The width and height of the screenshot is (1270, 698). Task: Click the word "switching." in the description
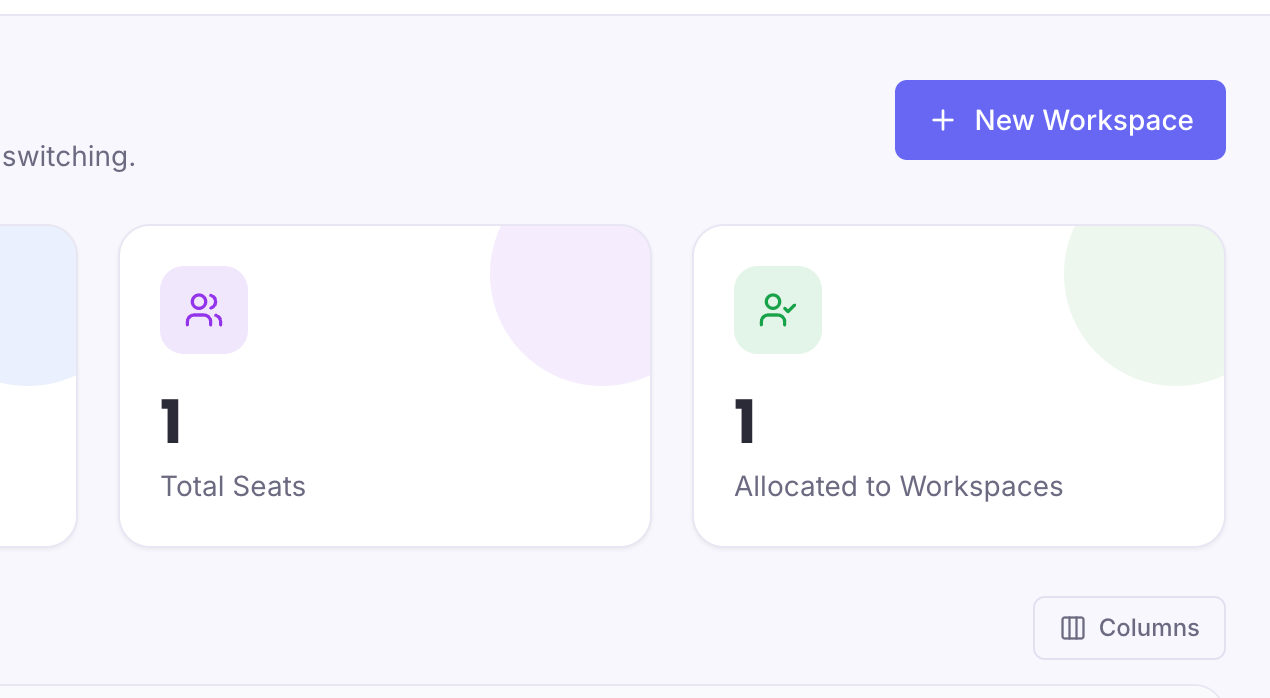69,158
